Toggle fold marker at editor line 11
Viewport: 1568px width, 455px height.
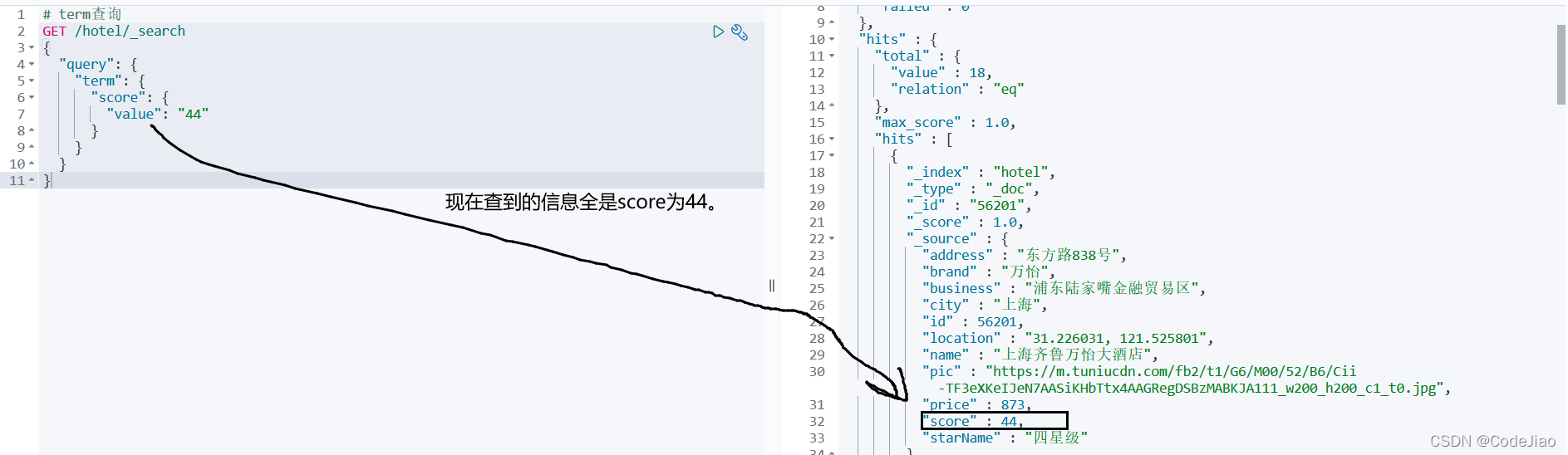32,180
